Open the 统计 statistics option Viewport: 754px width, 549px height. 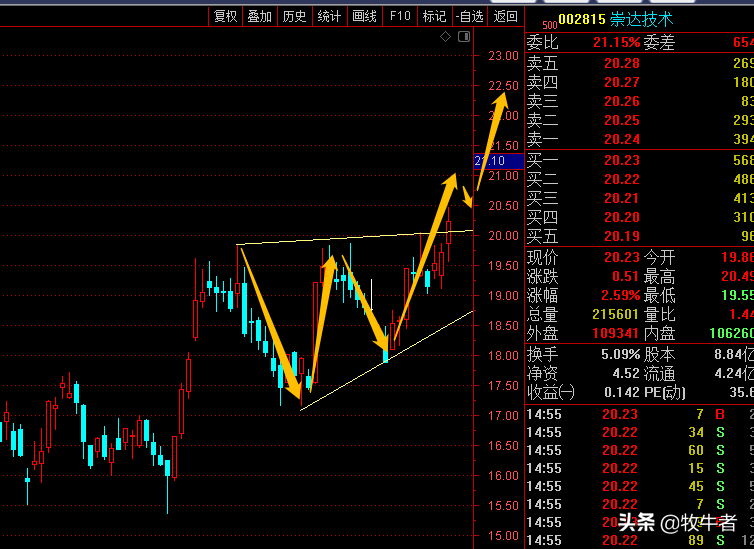pyautogui.click(x=329, y=16)
